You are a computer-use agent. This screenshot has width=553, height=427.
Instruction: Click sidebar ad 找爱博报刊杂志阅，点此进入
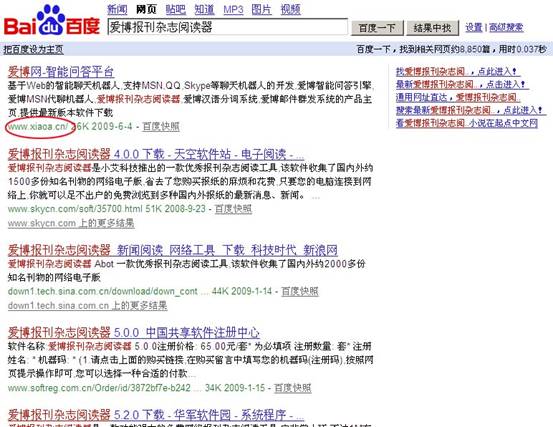click(457, 72)
